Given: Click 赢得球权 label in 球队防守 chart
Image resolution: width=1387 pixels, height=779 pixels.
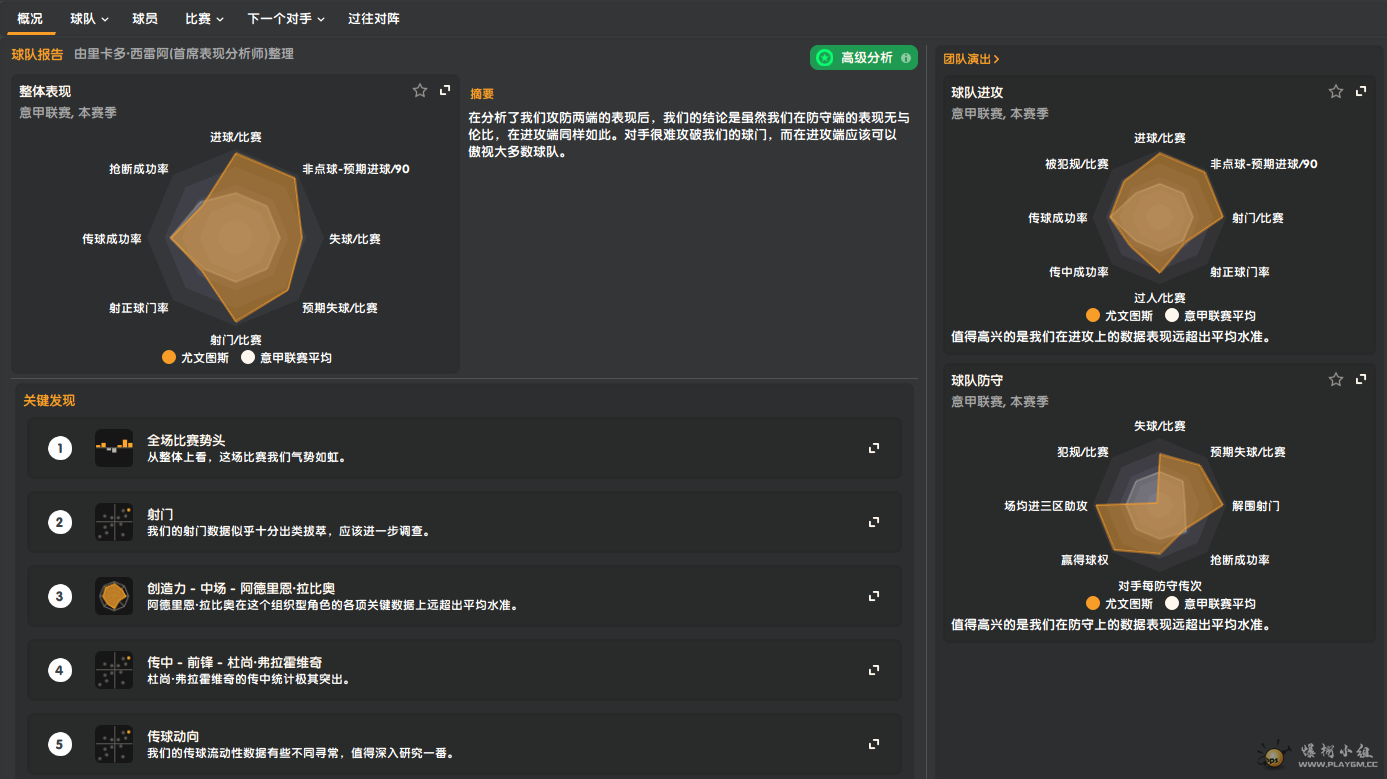Looking at the screenshot, I should pyautogui.click(x=1085, y=560).
